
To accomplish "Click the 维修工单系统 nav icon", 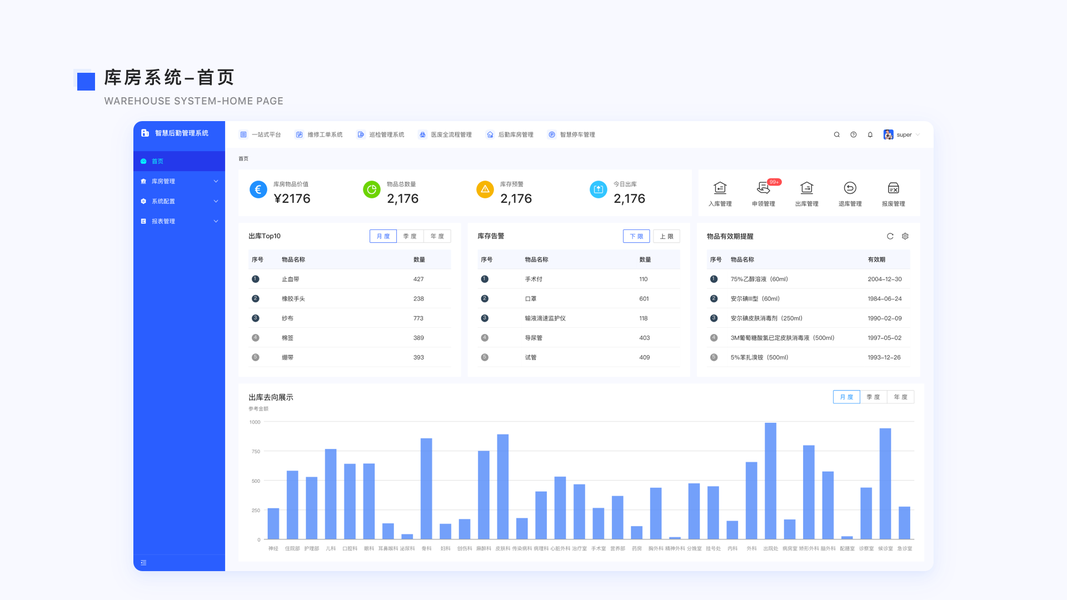I will tap(299, 135).
